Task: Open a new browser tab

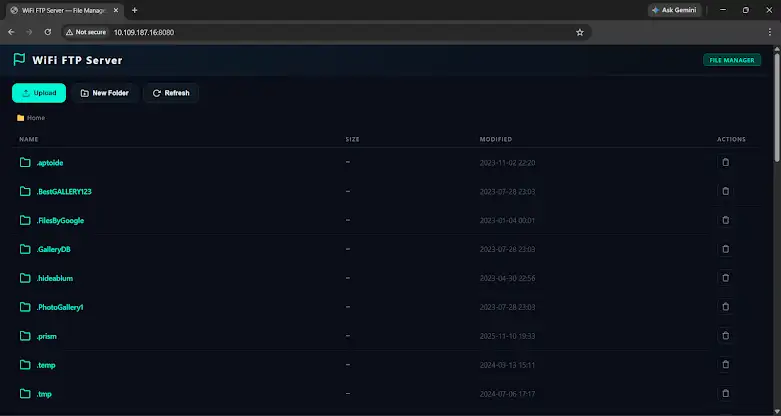Action: pos(134,10)
